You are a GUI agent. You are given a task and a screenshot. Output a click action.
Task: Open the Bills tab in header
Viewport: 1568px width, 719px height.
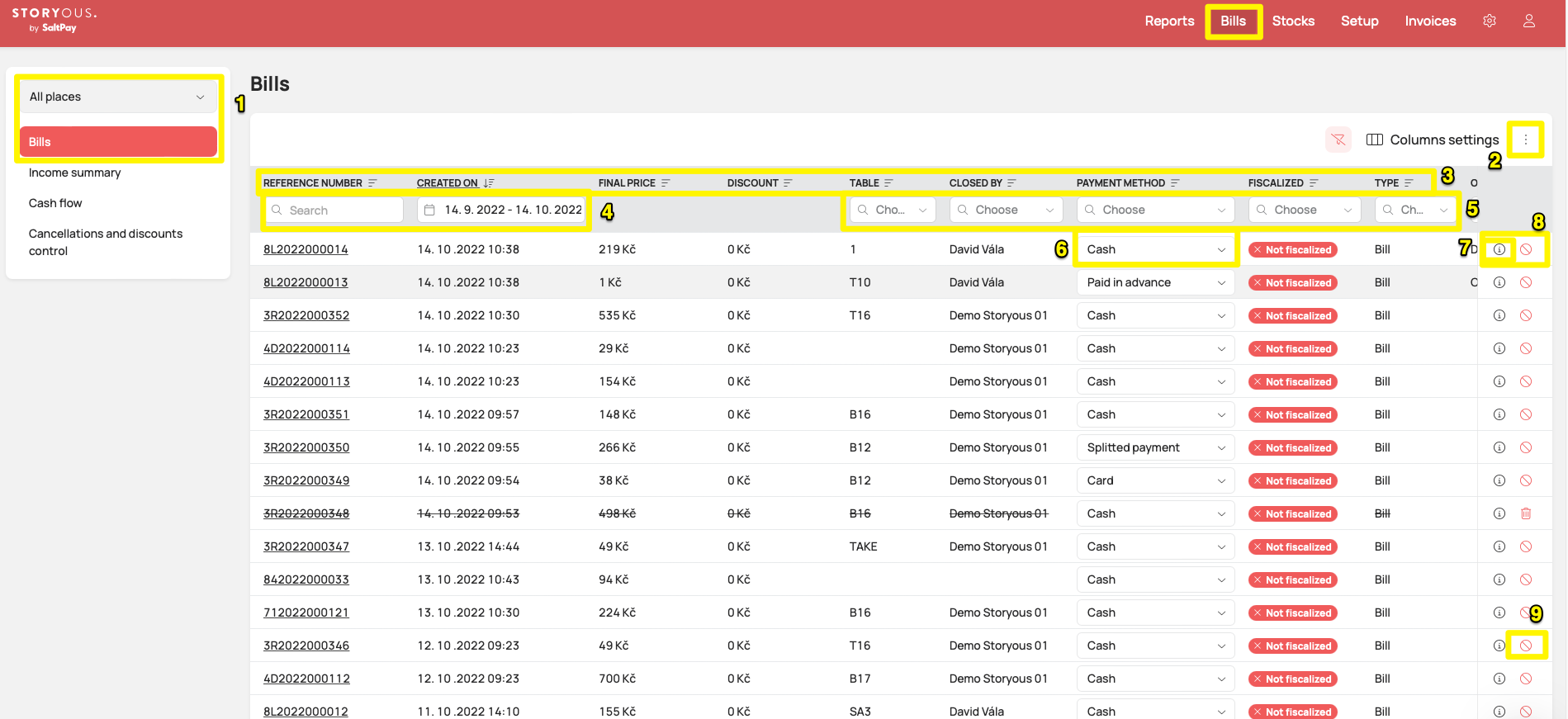[1233, 21]
